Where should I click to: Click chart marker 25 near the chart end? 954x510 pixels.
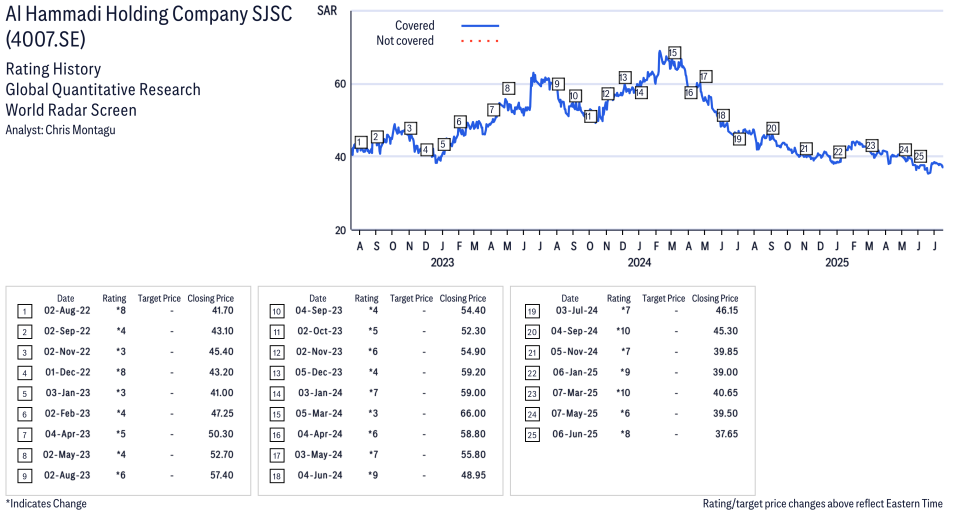click(920, 156)
